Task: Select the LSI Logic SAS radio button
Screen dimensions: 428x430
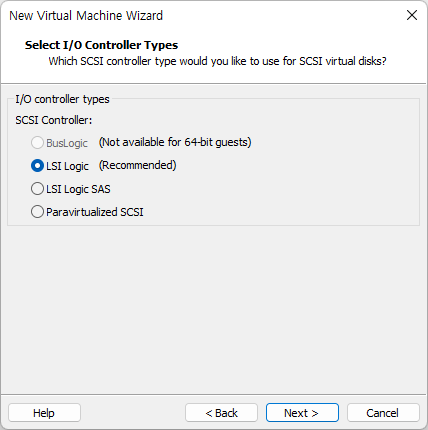Action: coord(37,189)
